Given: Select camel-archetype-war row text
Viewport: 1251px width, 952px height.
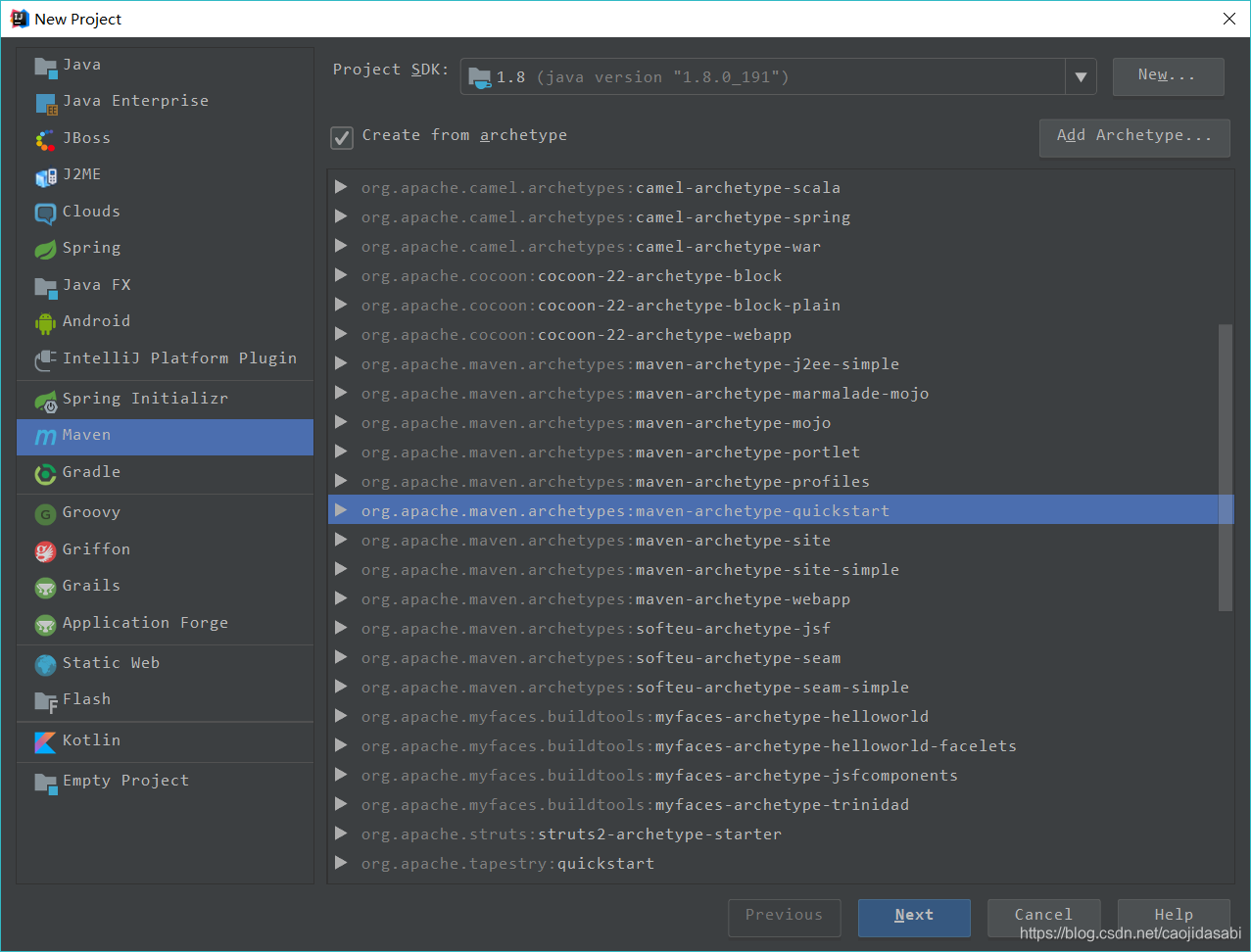Looking at the screenshot, I should [x=592, y=247].
